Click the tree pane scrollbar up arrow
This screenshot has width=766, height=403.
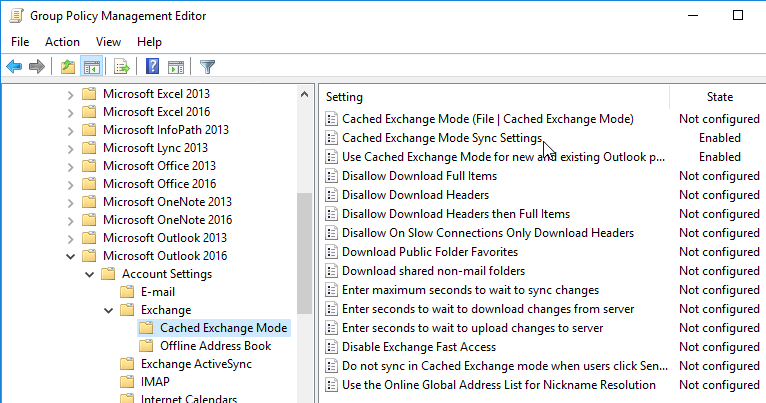click(x=304, y=94)
